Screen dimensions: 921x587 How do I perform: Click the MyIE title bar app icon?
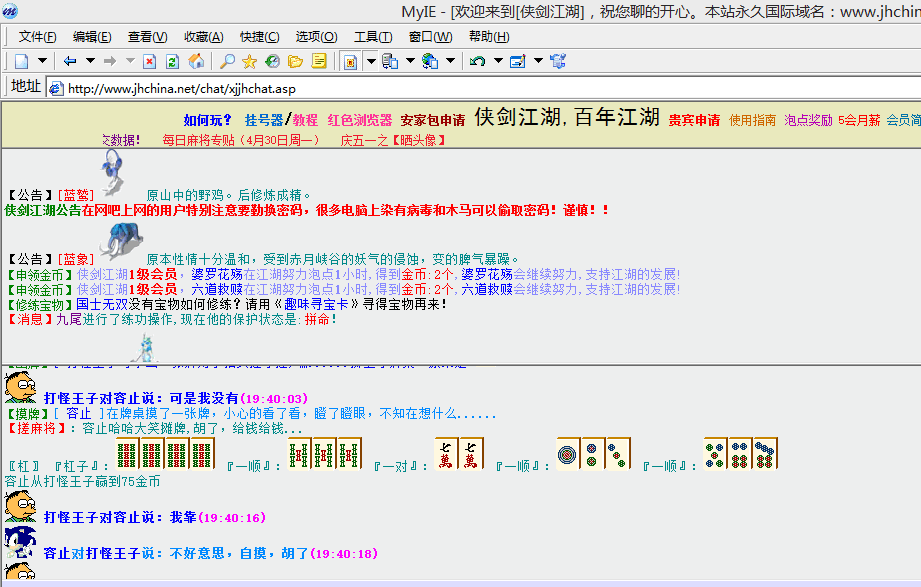click(10, 11)
